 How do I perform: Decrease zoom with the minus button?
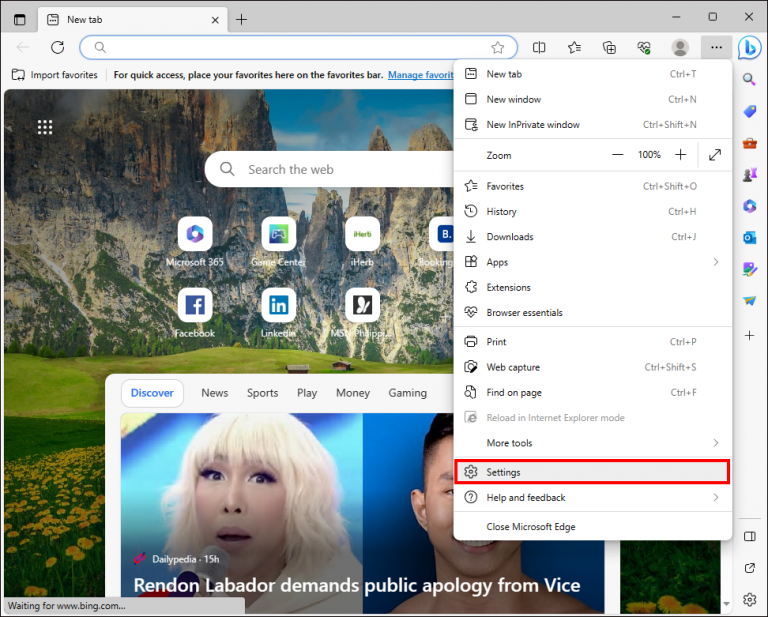618,155
